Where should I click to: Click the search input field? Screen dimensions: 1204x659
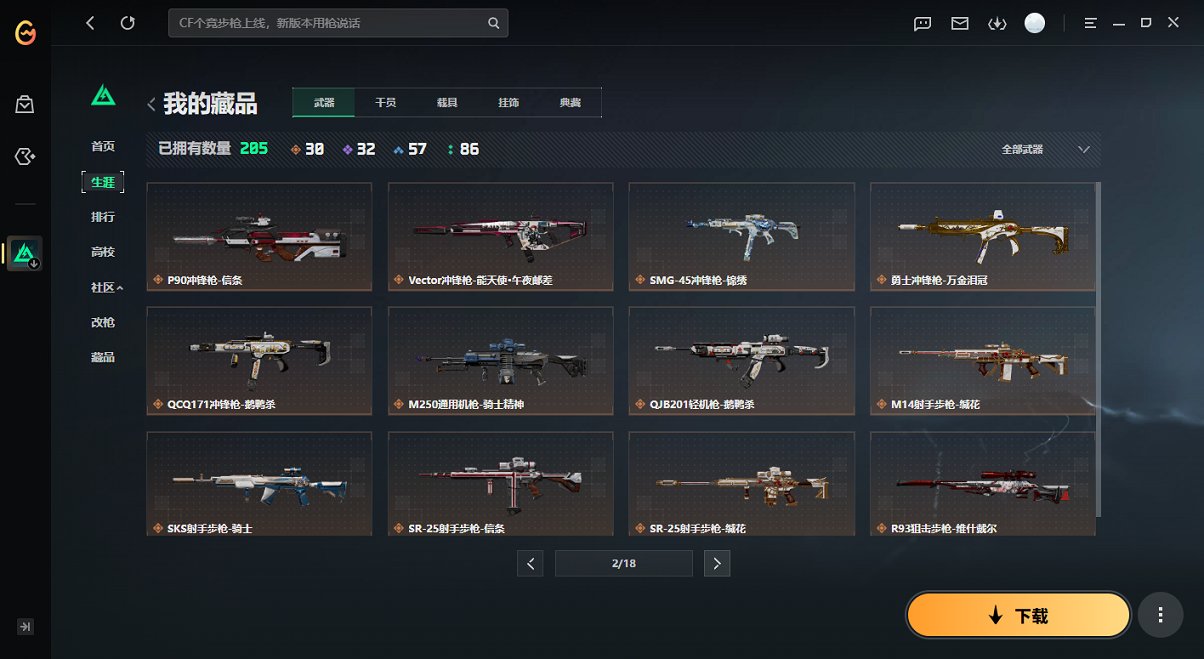coord(338,23)
